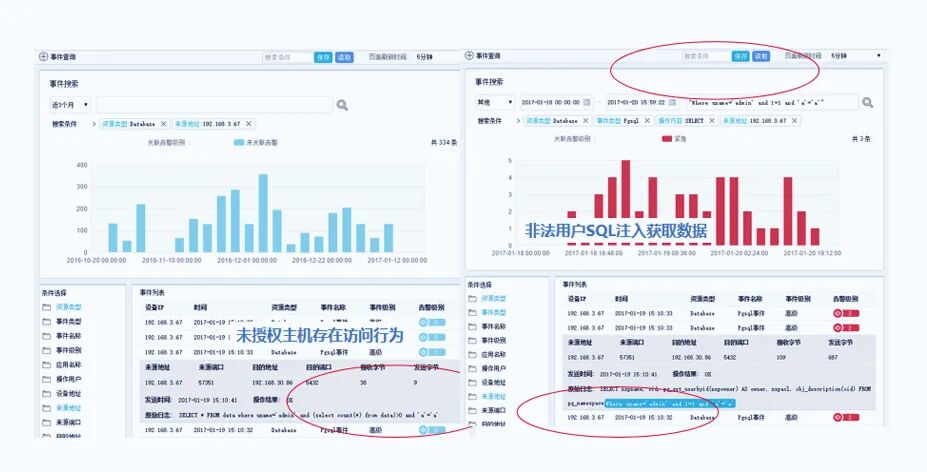Click 设备IP column header in blue-chart panel
The height and width of the screenshot is (472, 927).
point(154,308)
